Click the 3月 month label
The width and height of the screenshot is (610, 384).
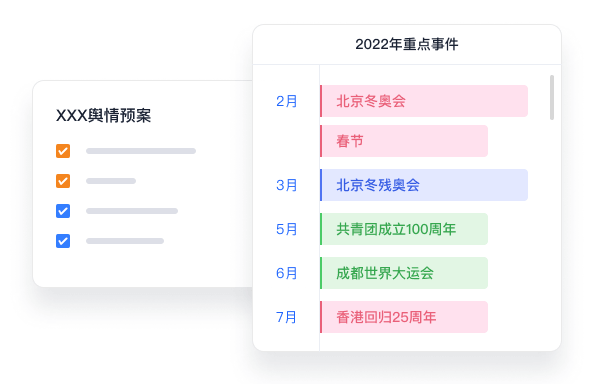coord(287,185)
